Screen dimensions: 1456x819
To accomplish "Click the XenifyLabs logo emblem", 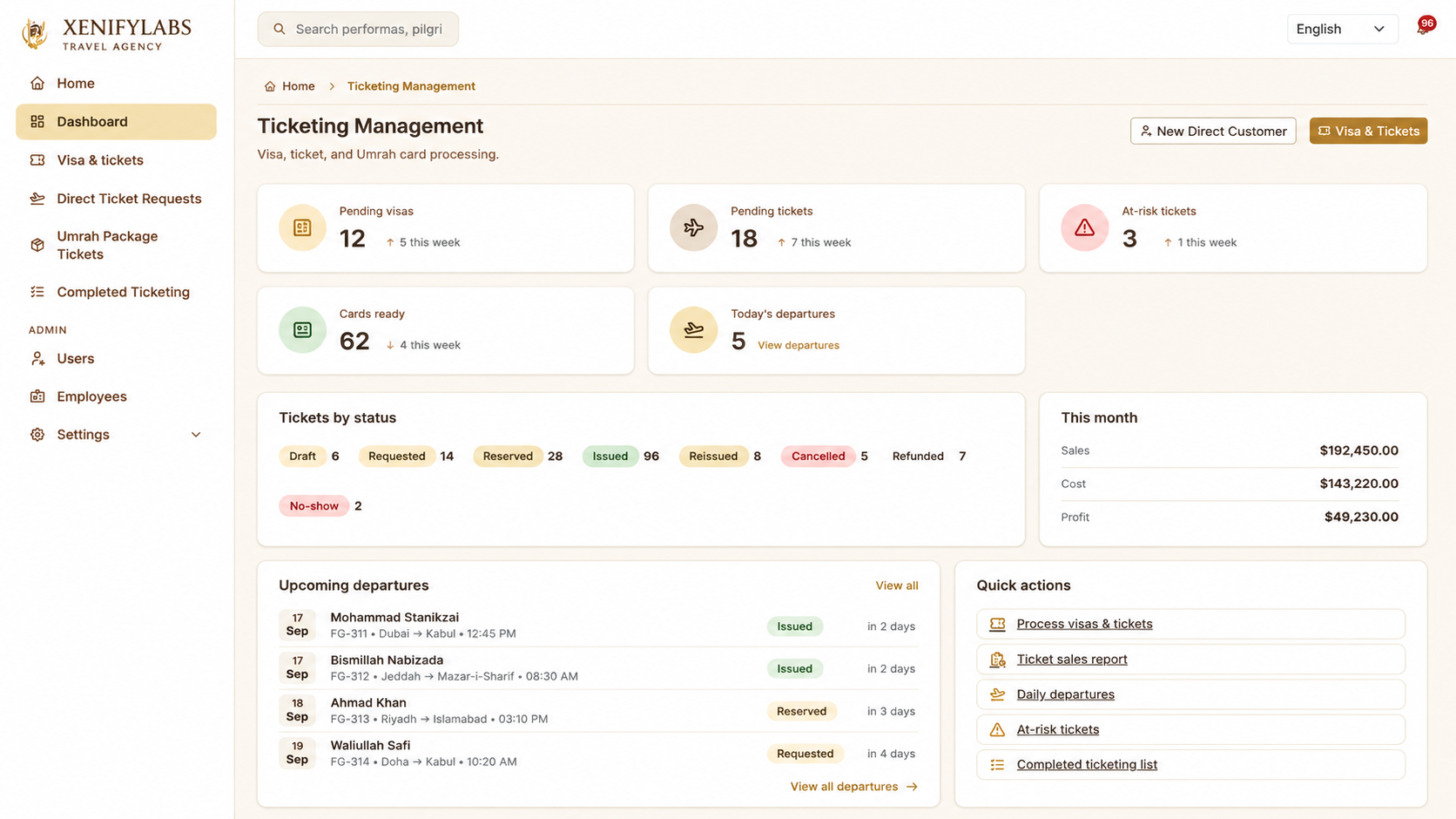I will tap(35, 33).
